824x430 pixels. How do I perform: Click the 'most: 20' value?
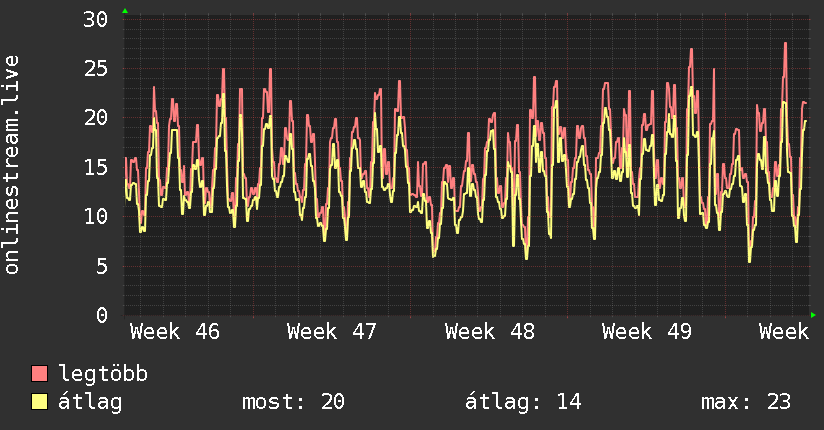(293, 402)
